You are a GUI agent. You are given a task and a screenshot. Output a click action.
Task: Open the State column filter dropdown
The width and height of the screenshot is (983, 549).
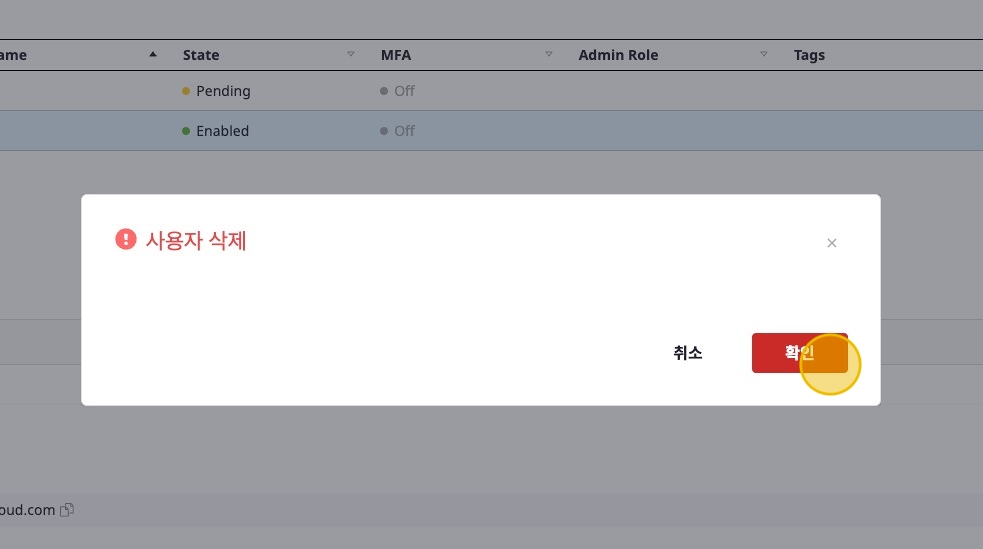[x=351, y=55]
